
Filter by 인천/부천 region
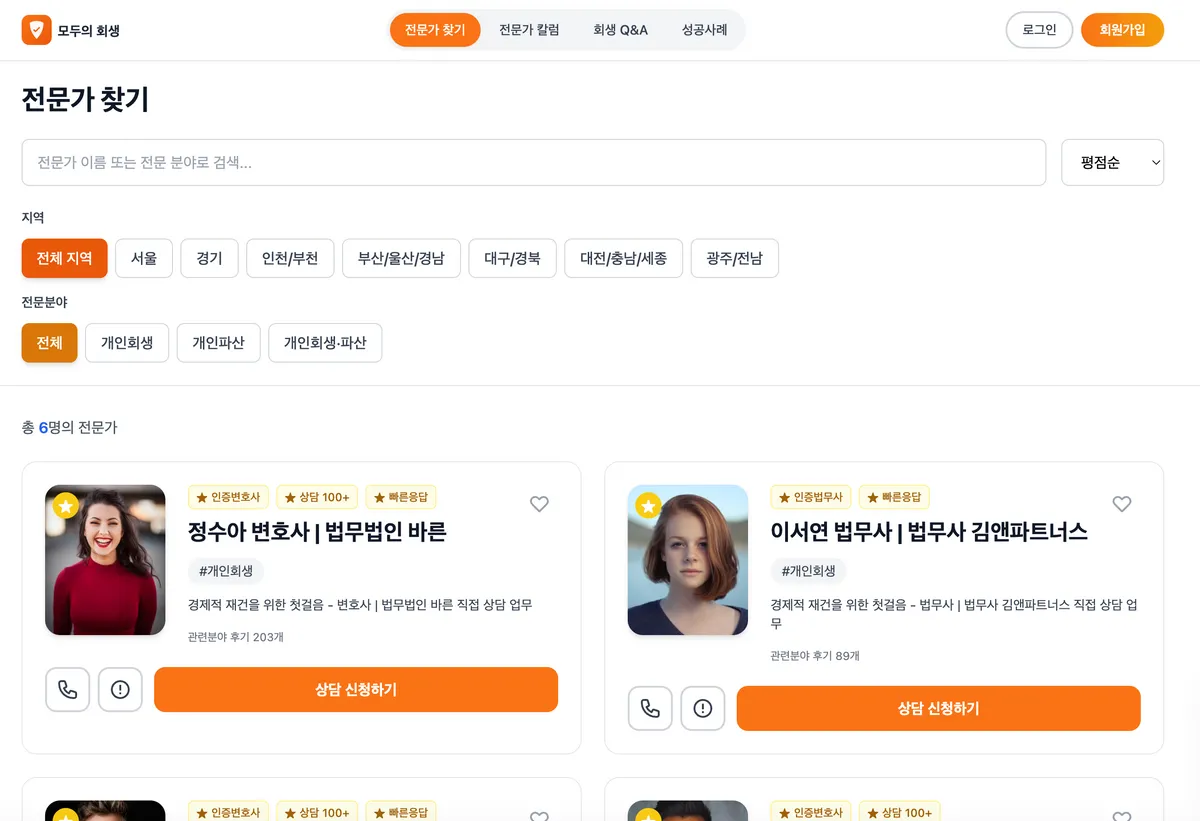click(x=290, y=258)
